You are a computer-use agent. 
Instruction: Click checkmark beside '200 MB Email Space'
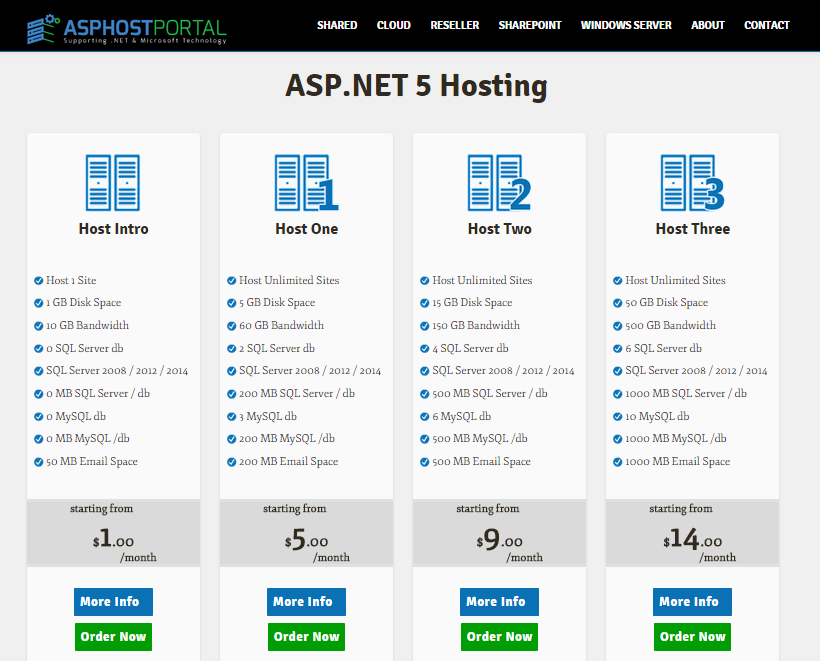[x=231, y=462]
